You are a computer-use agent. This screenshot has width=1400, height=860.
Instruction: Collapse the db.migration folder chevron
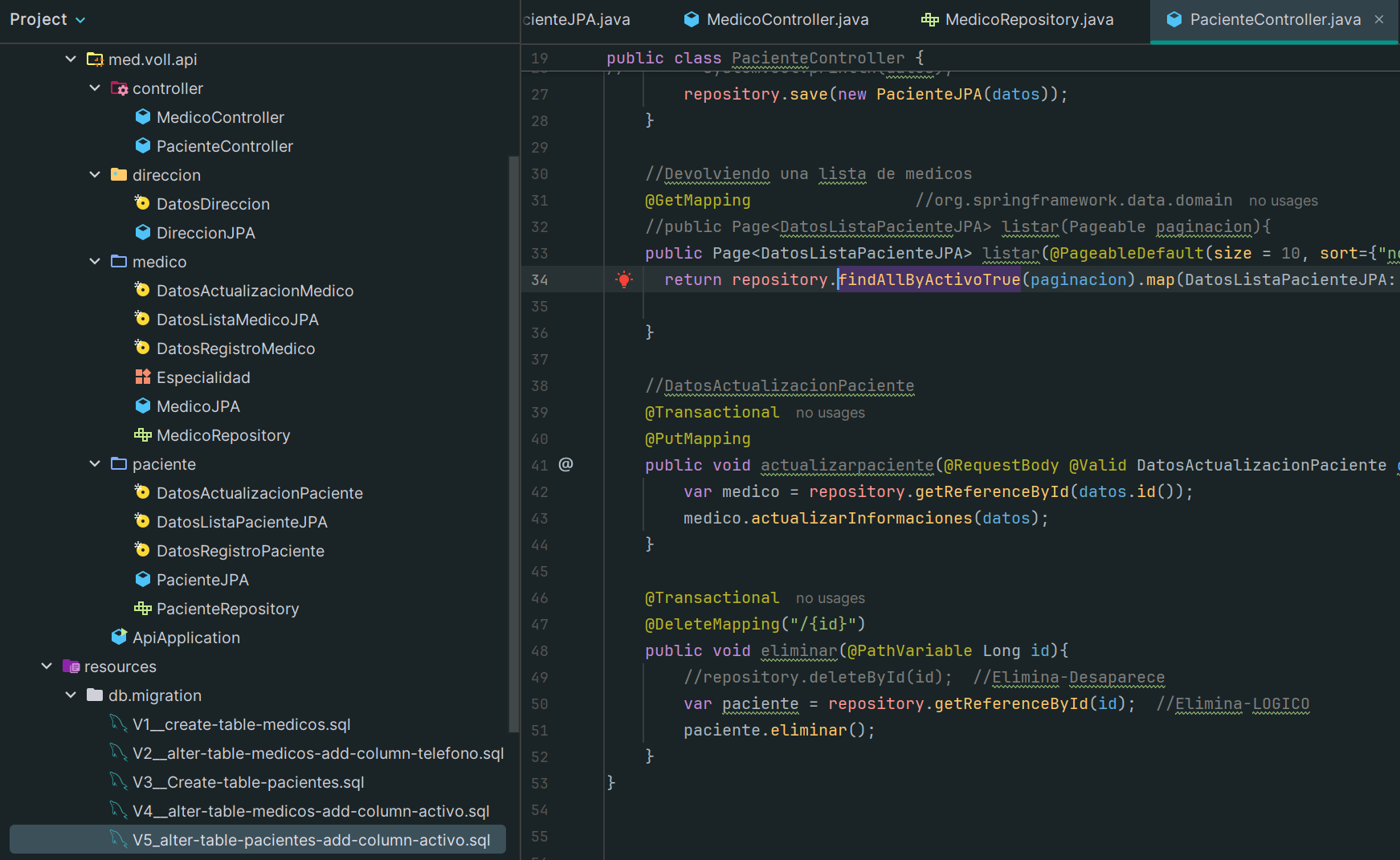71,695
